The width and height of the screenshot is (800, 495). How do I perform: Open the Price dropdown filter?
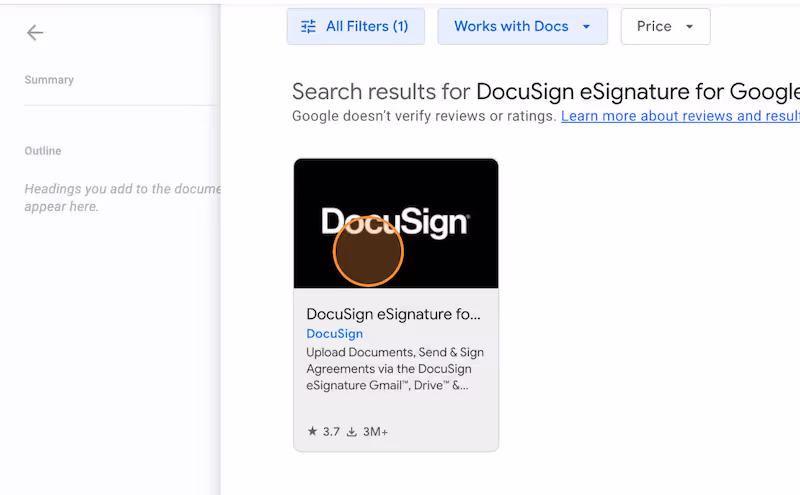665,27
